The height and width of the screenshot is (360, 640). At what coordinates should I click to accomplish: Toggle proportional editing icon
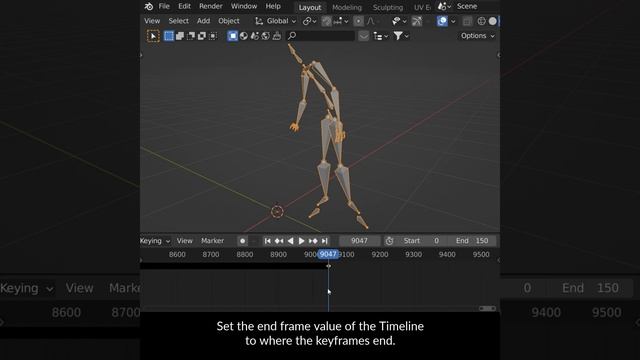point(358,21)
